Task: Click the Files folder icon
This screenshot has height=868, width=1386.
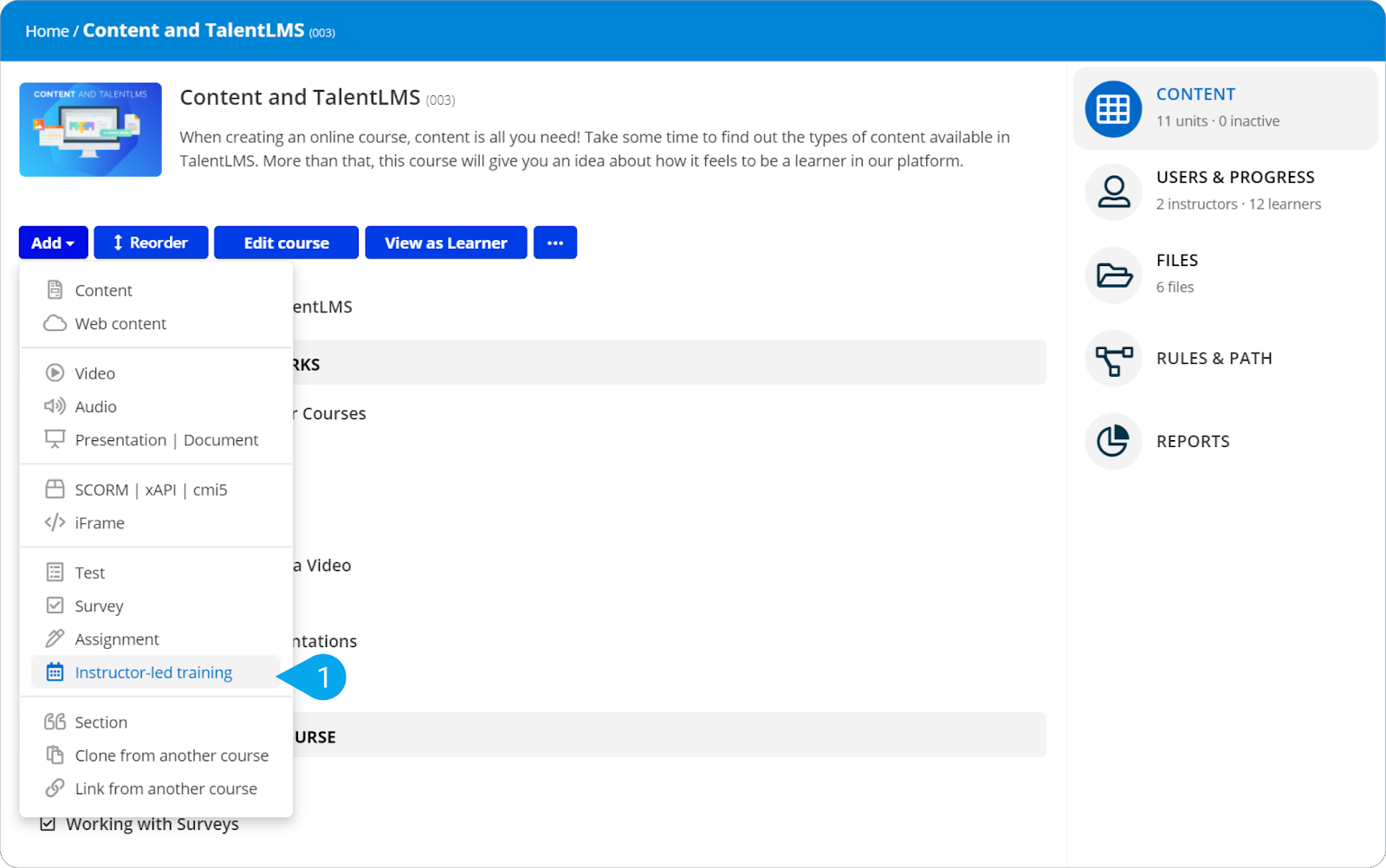Action: tap(1113, 275)
